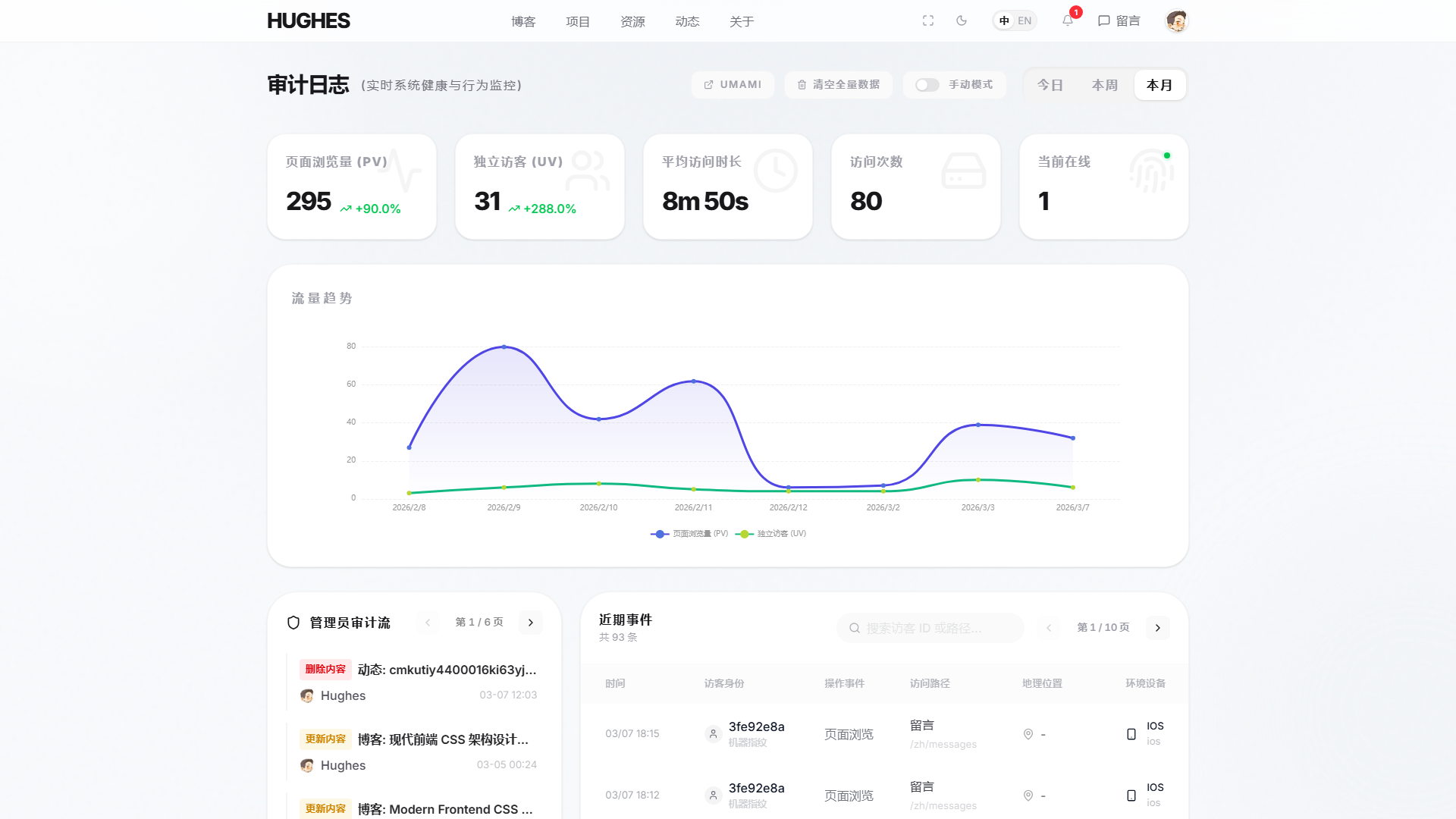Go to next page of 近期事件
1456x819 pixels.
1157,628
